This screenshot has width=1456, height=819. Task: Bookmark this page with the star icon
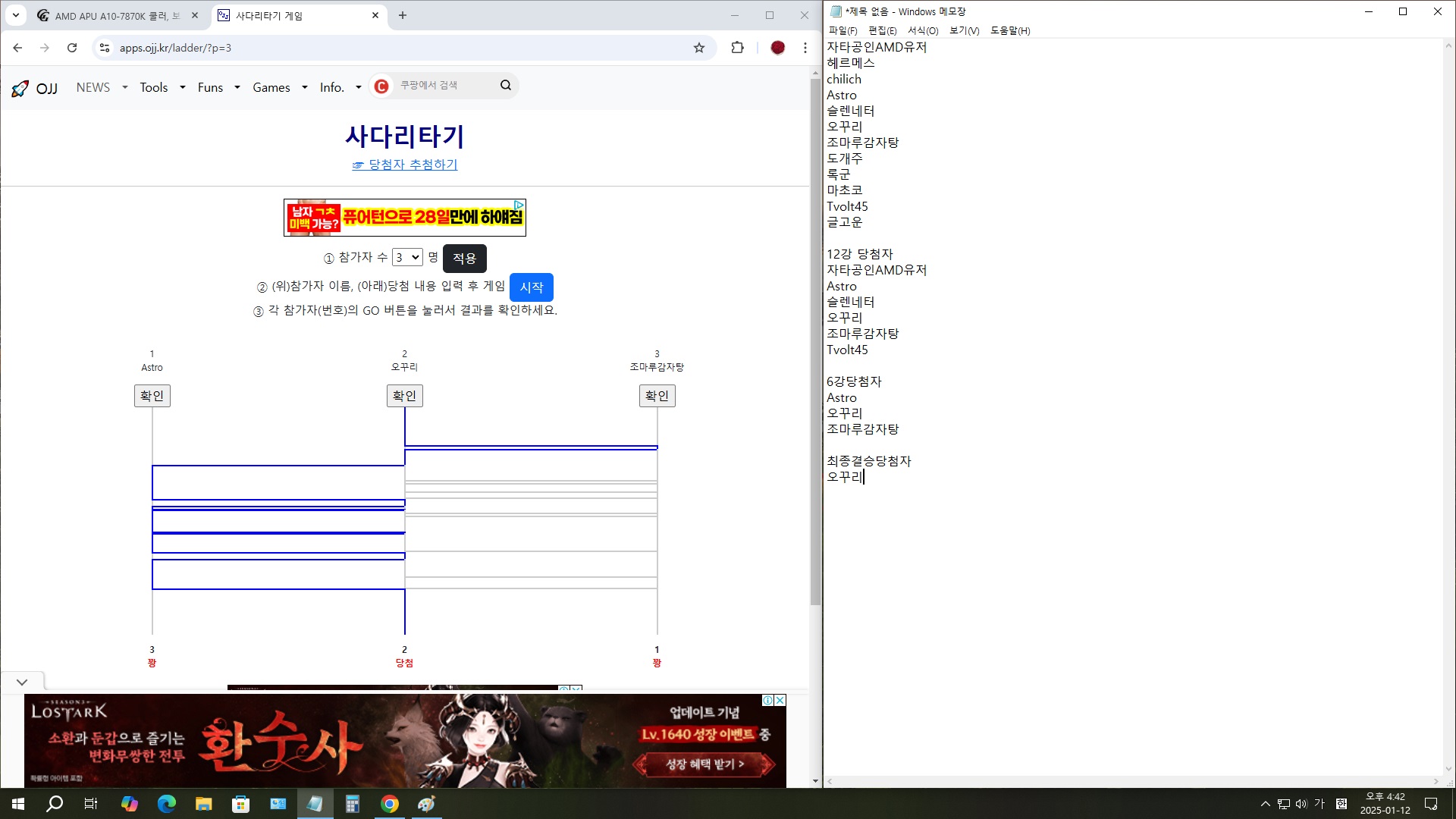click(699, 48)
